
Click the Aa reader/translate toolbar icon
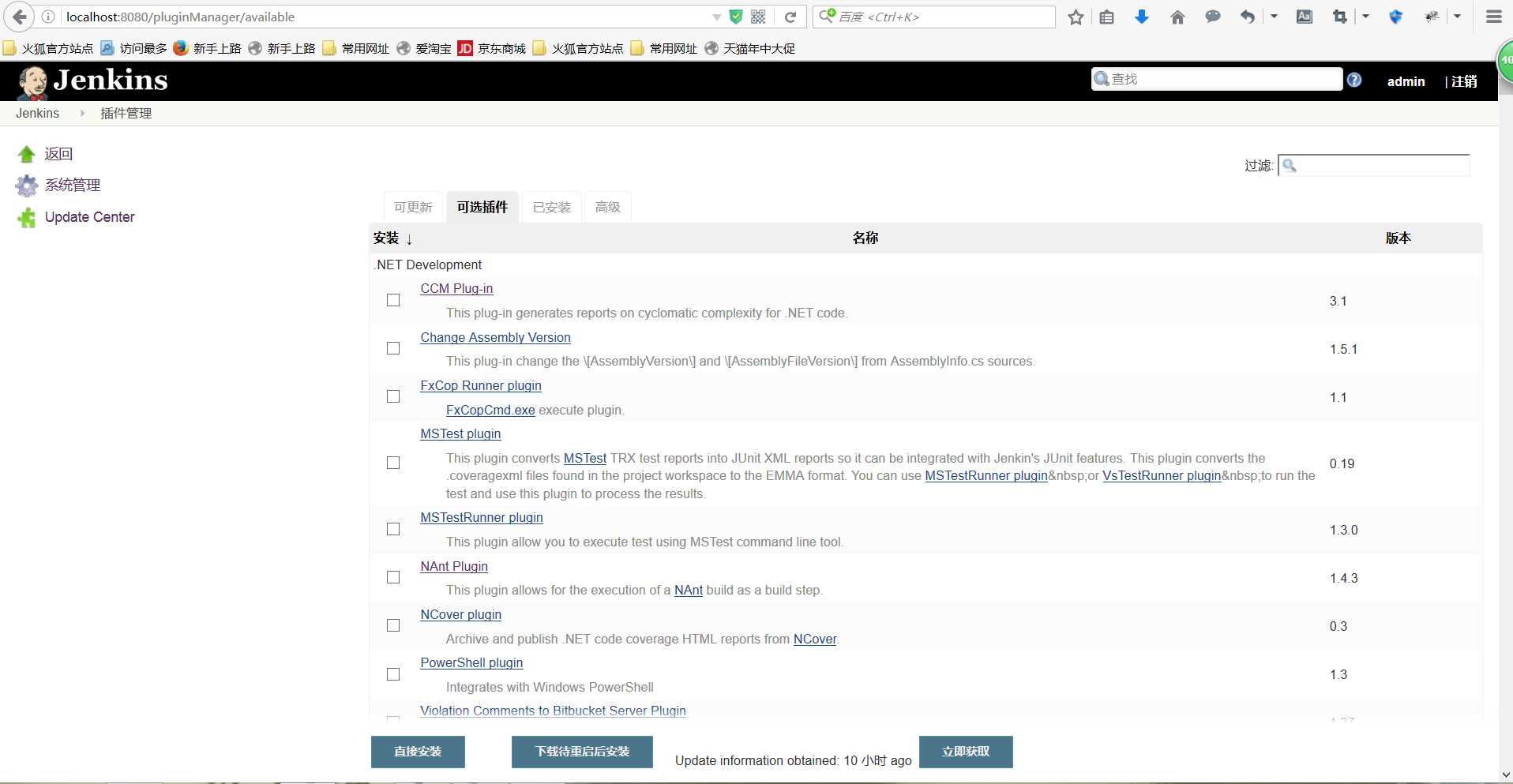1305,17
